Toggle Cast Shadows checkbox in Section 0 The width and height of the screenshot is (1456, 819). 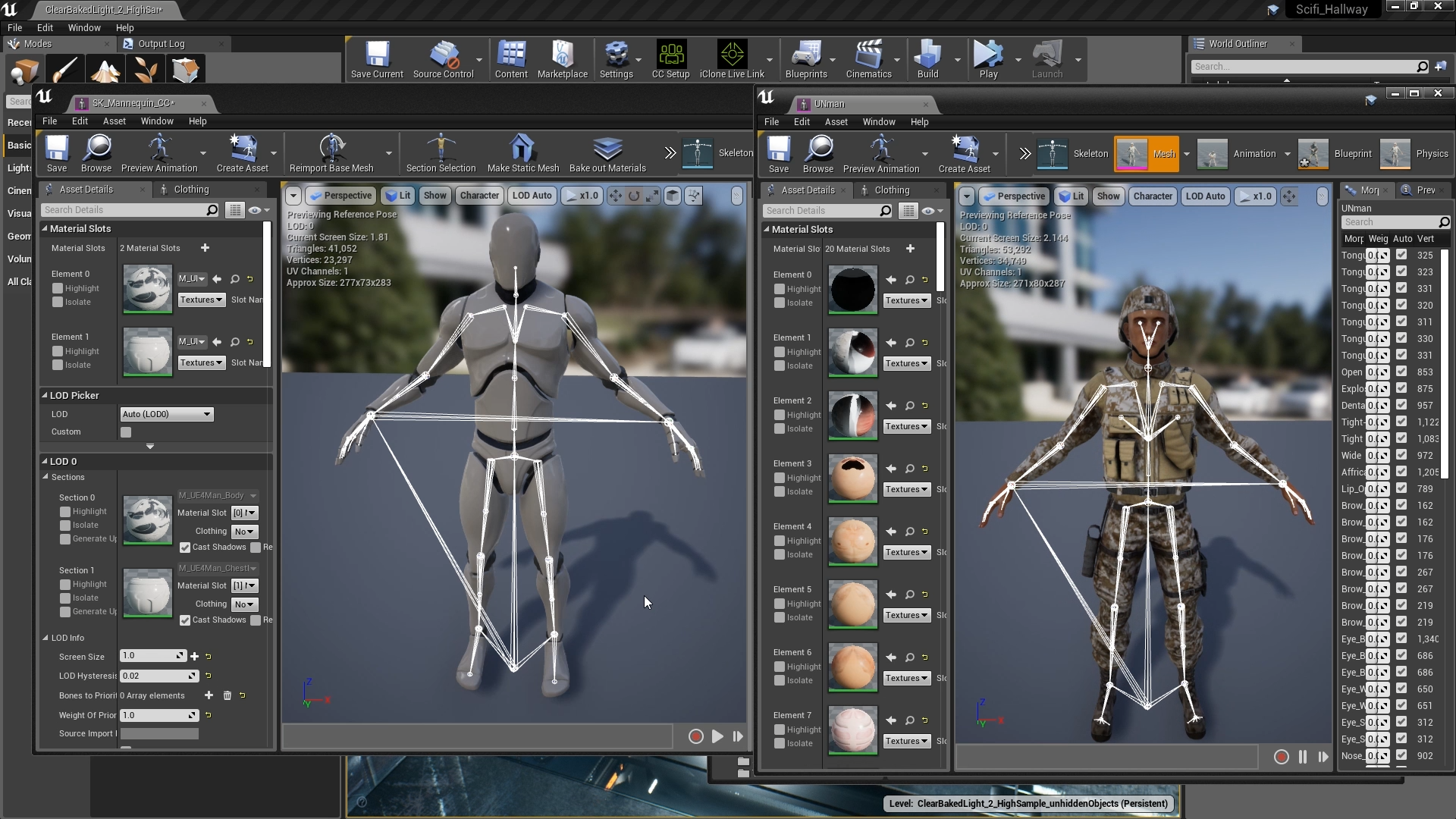(x=184, y=546)
